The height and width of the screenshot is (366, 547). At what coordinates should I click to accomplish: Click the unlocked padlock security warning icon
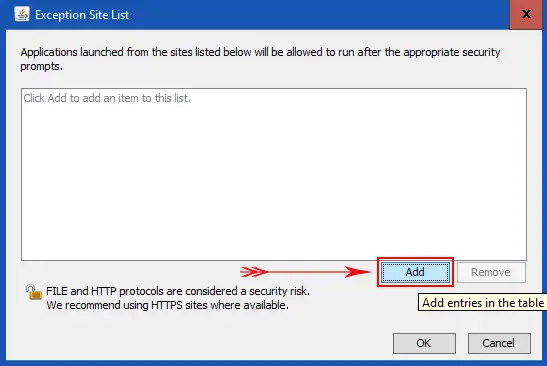[33, 292]
